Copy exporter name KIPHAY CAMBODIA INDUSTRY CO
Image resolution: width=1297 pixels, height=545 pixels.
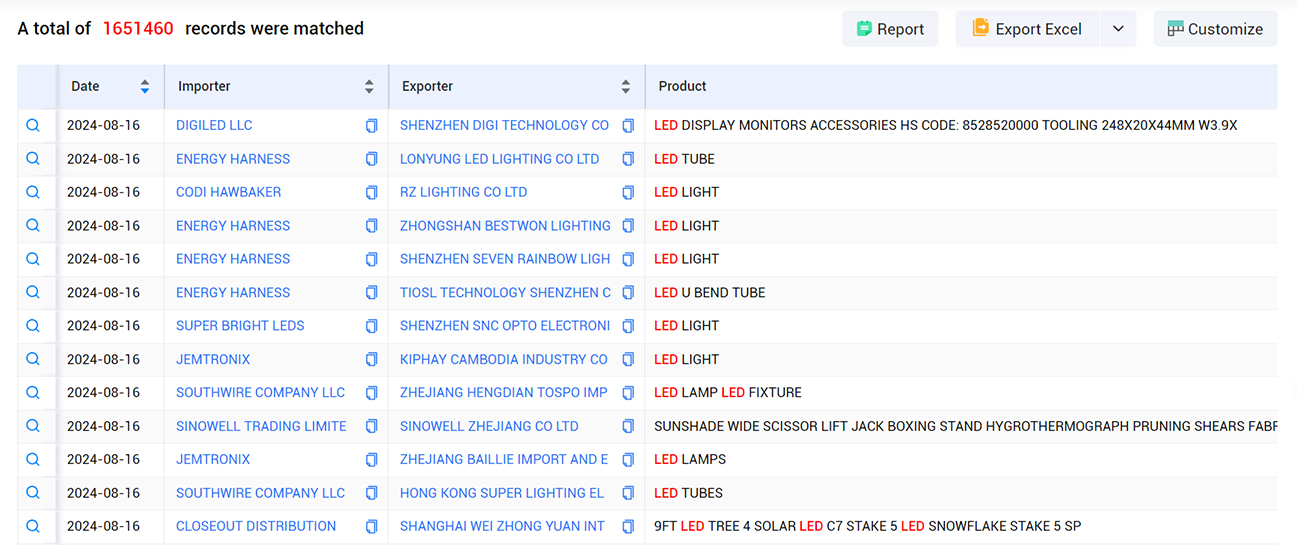(628, 359)
